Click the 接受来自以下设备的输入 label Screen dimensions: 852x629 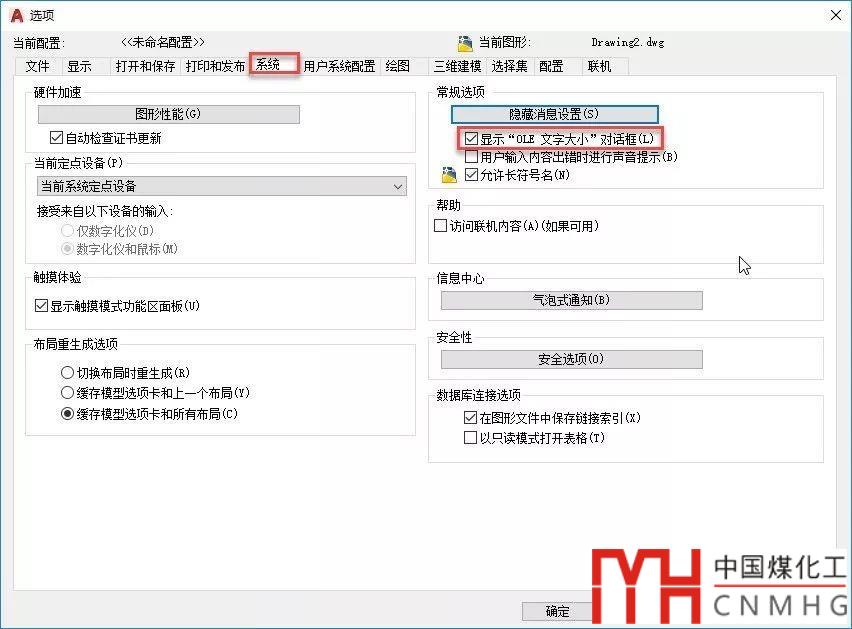click(104, 211)
